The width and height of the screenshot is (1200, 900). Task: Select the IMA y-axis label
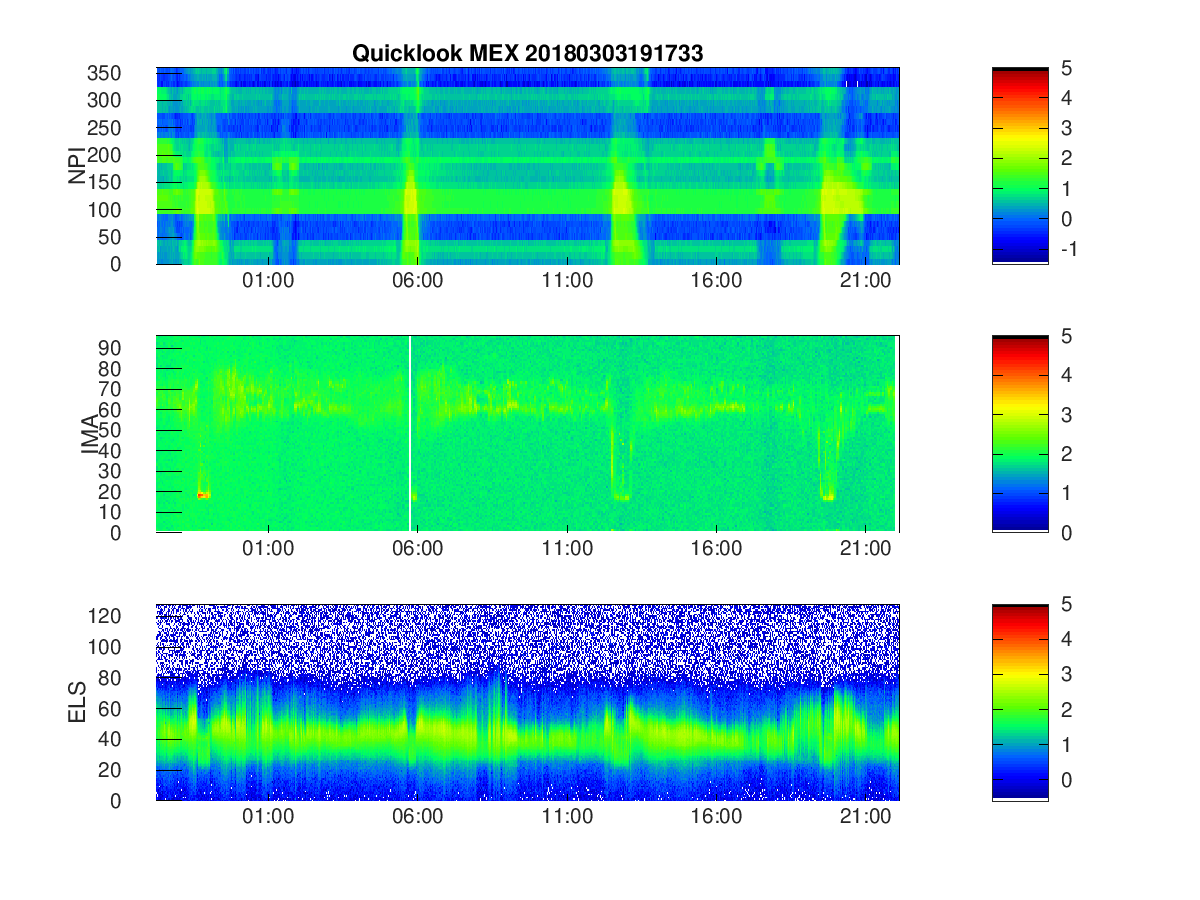[90, 434]
